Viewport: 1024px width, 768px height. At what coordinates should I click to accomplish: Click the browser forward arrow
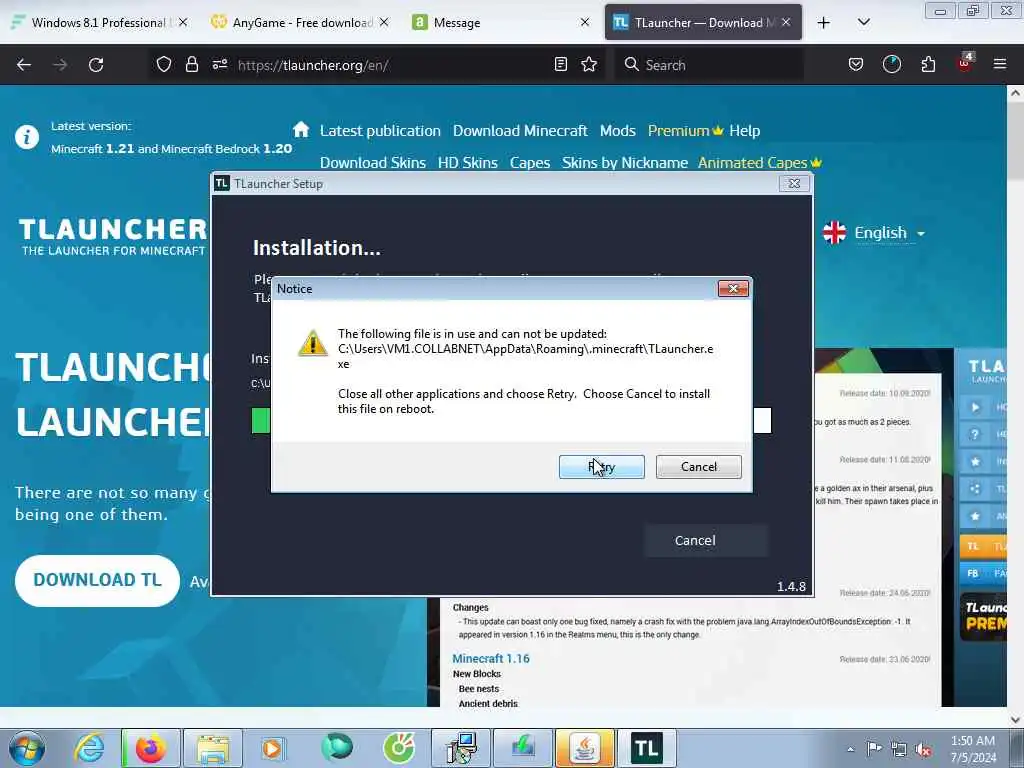tap(60, 65)
